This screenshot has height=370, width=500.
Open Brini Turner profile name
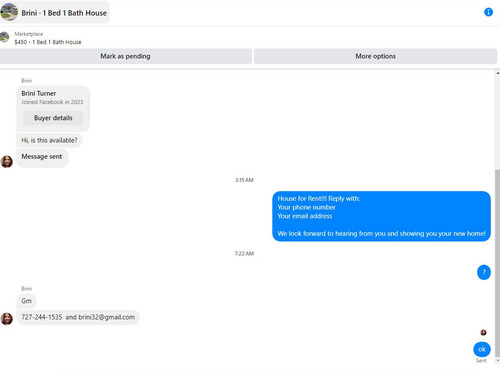tap(39, 93)
